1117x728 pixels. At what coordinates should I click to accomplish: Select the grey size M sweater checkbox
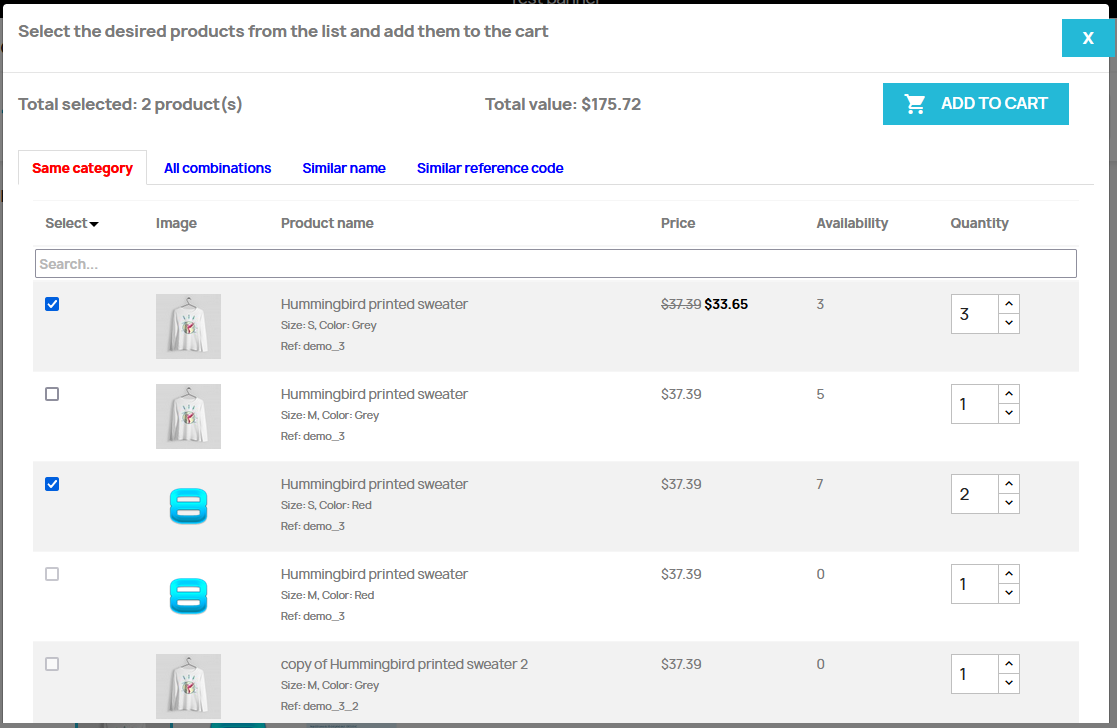pyautogui.click(x=52, y=394)
